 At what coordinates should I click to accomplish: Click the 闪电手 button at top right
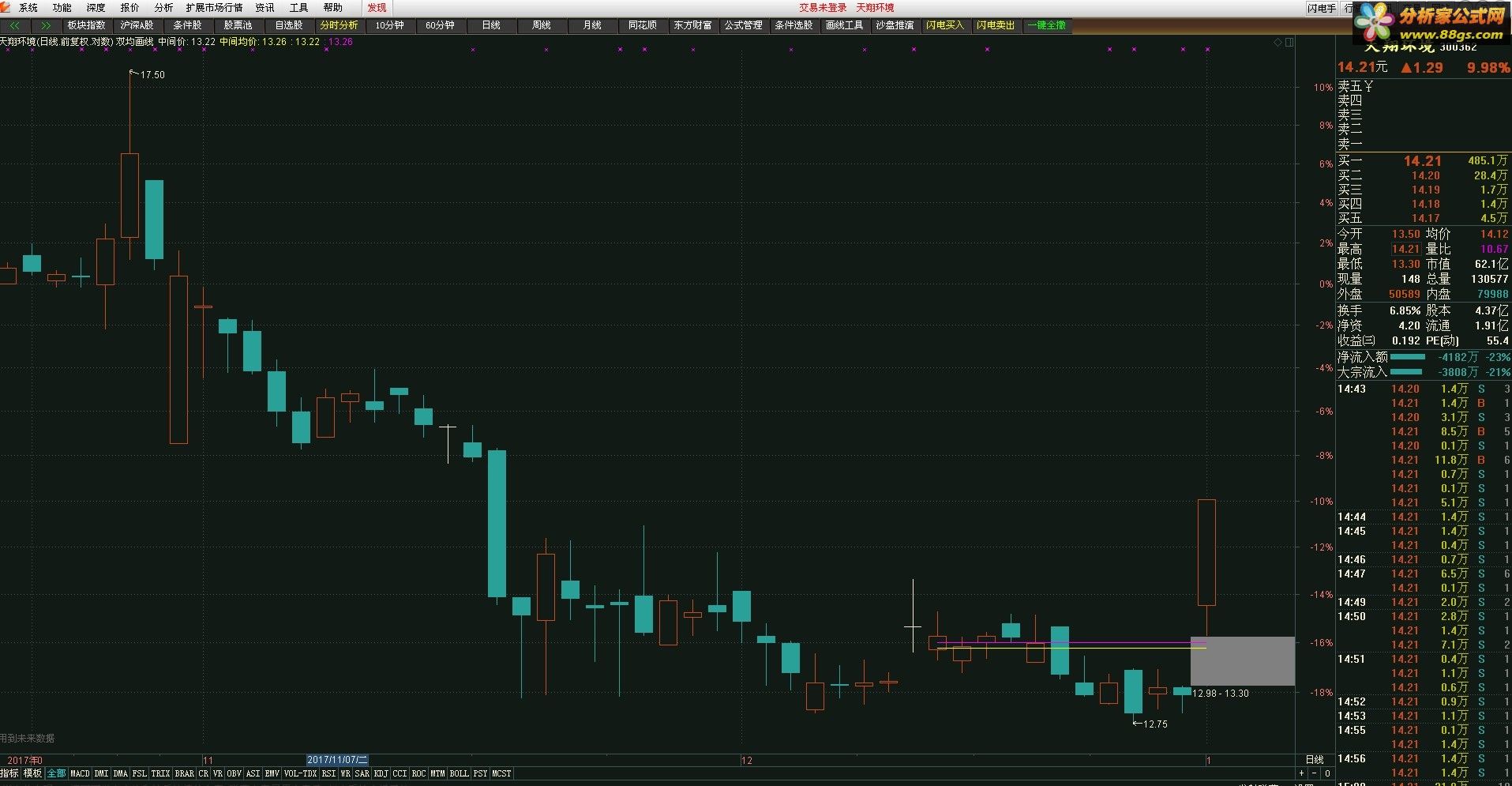[x=1321, y=9]
